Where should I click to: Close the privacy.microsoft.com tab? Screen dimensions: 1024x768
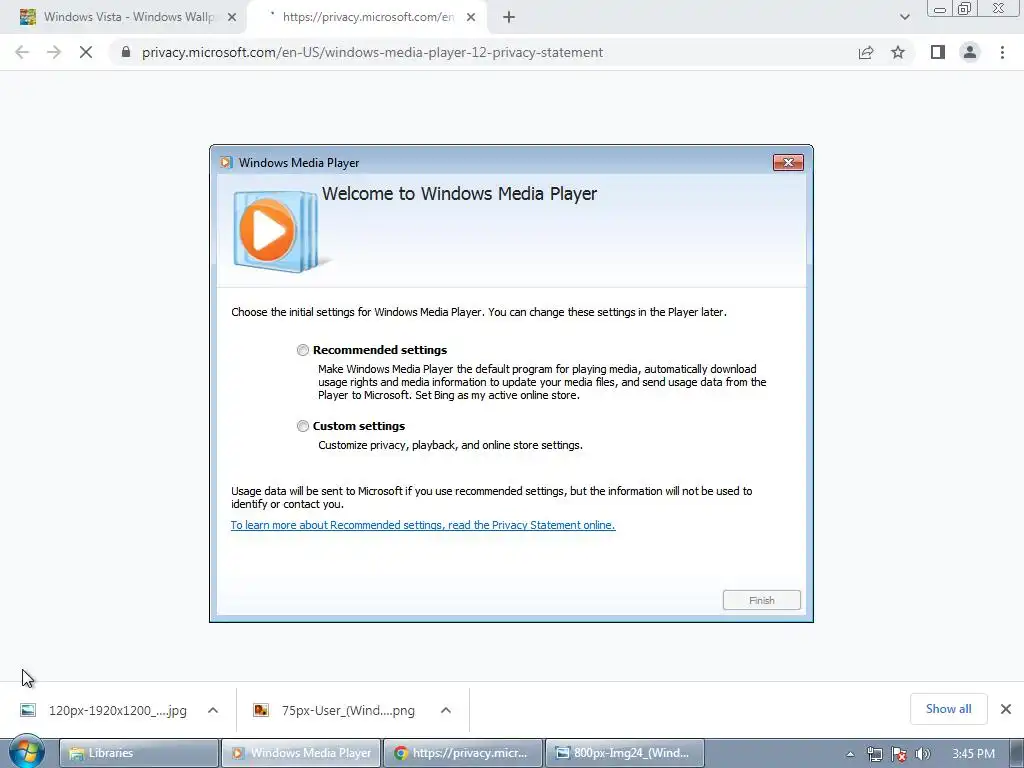471,18
